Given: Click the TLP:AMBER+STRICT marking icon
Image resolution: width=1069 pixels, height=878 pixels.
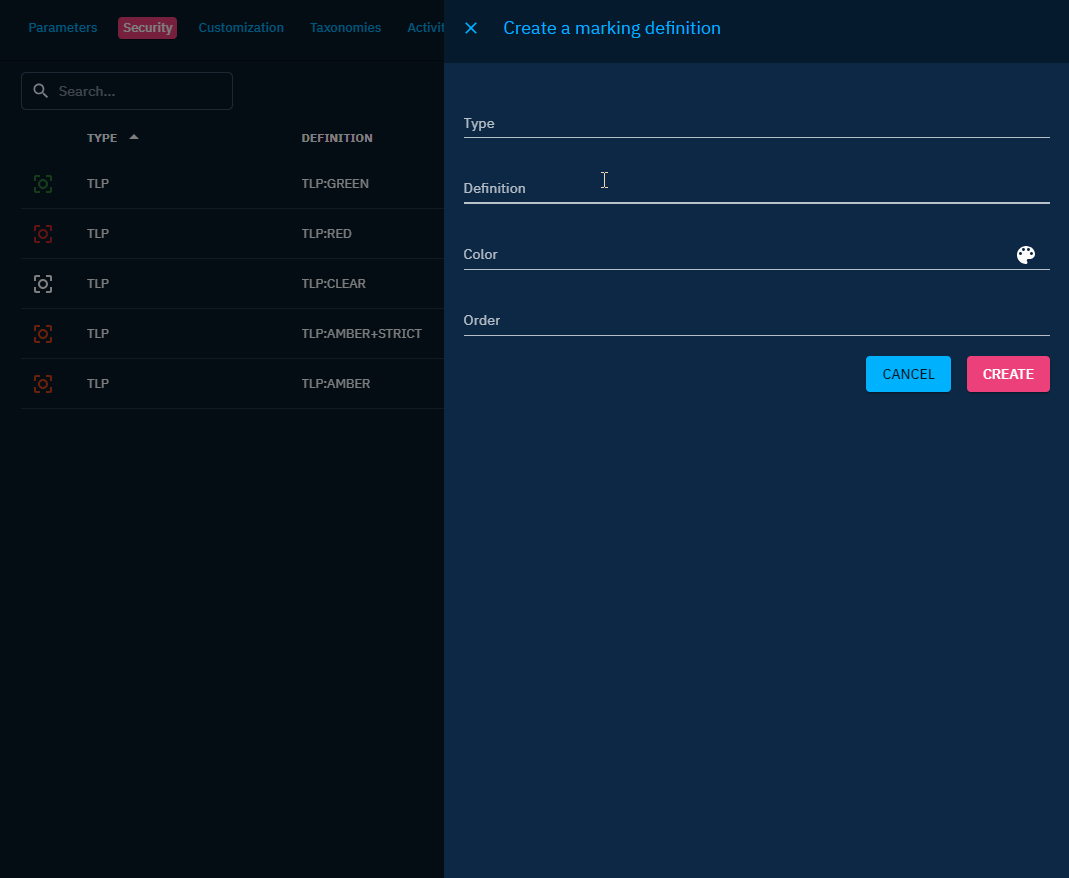Looking at the screenshot, I should [x=43, y=334].
